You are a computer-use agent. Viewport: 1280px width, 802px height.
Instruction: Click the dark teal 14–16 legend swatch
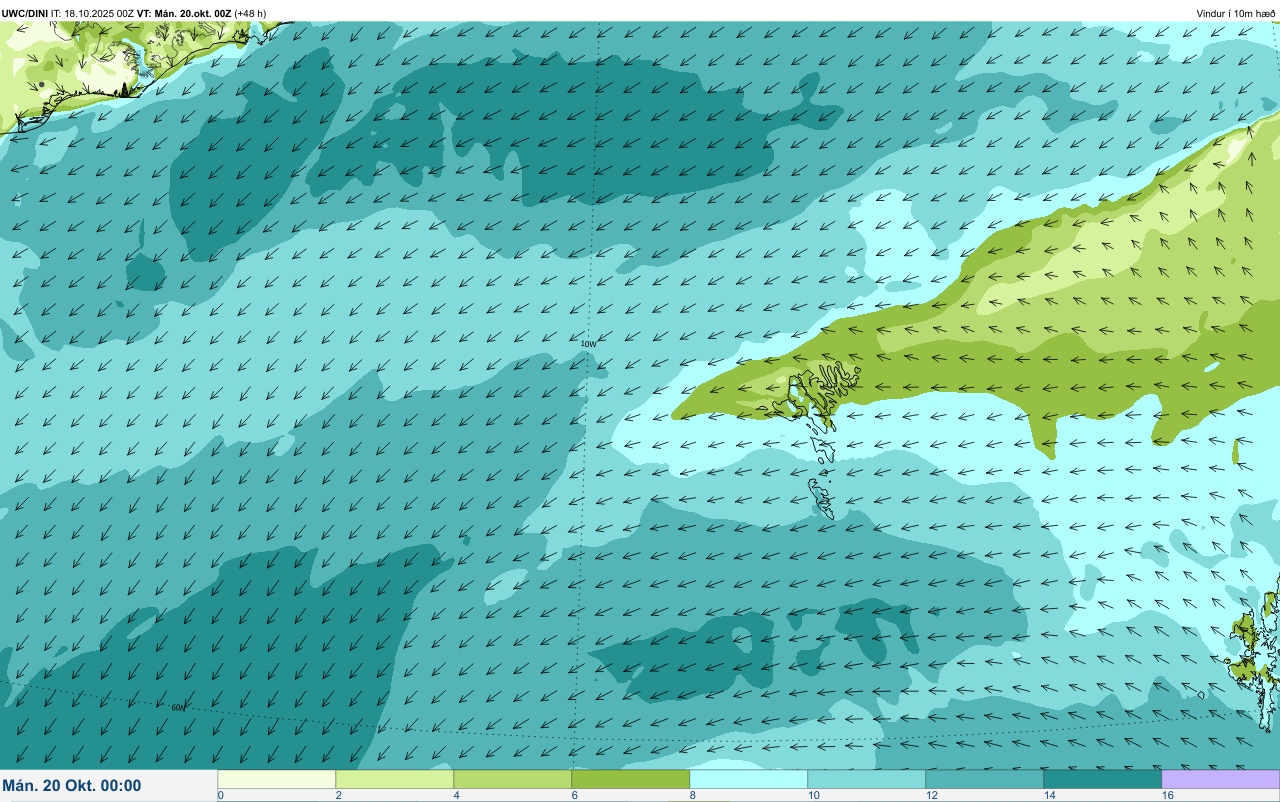[1103, 779]
